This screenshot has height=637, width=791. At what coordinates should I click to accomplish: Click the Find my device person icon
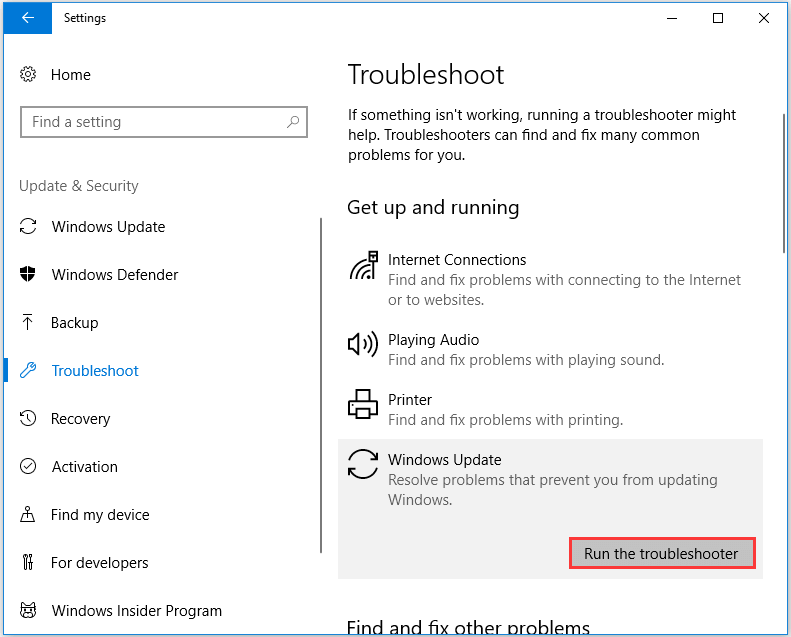[x=28, y=514]
